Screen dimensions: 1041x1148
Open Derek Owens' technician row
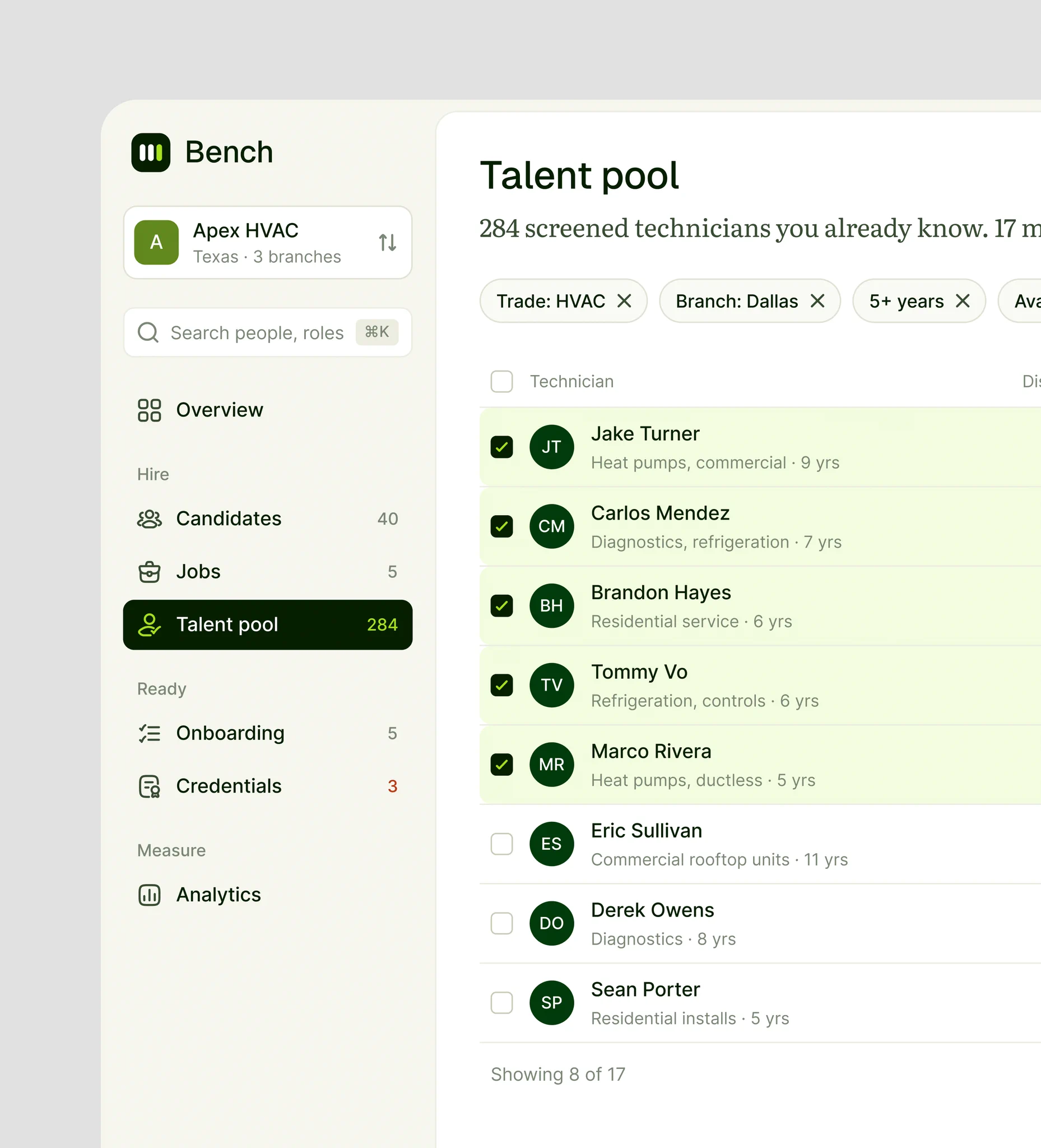760,924
